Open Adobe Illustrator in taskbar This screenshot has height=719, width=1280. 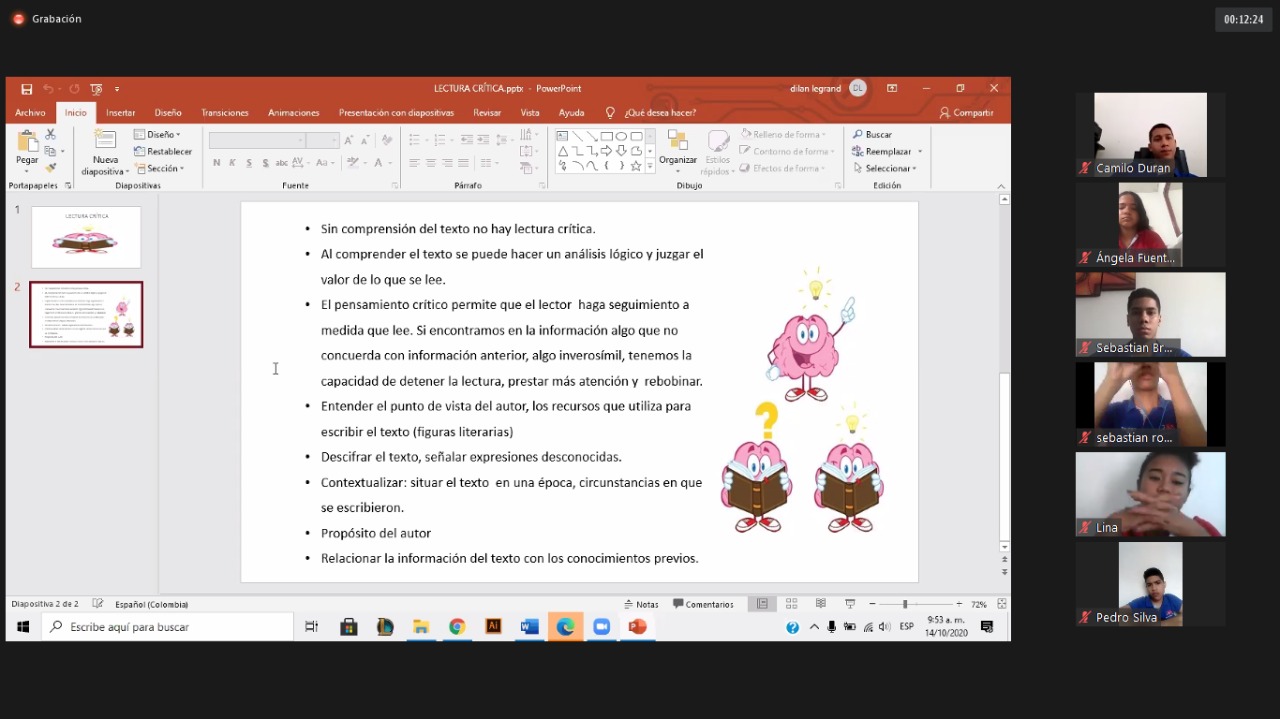pyautogui.click(x=493, y=627)
